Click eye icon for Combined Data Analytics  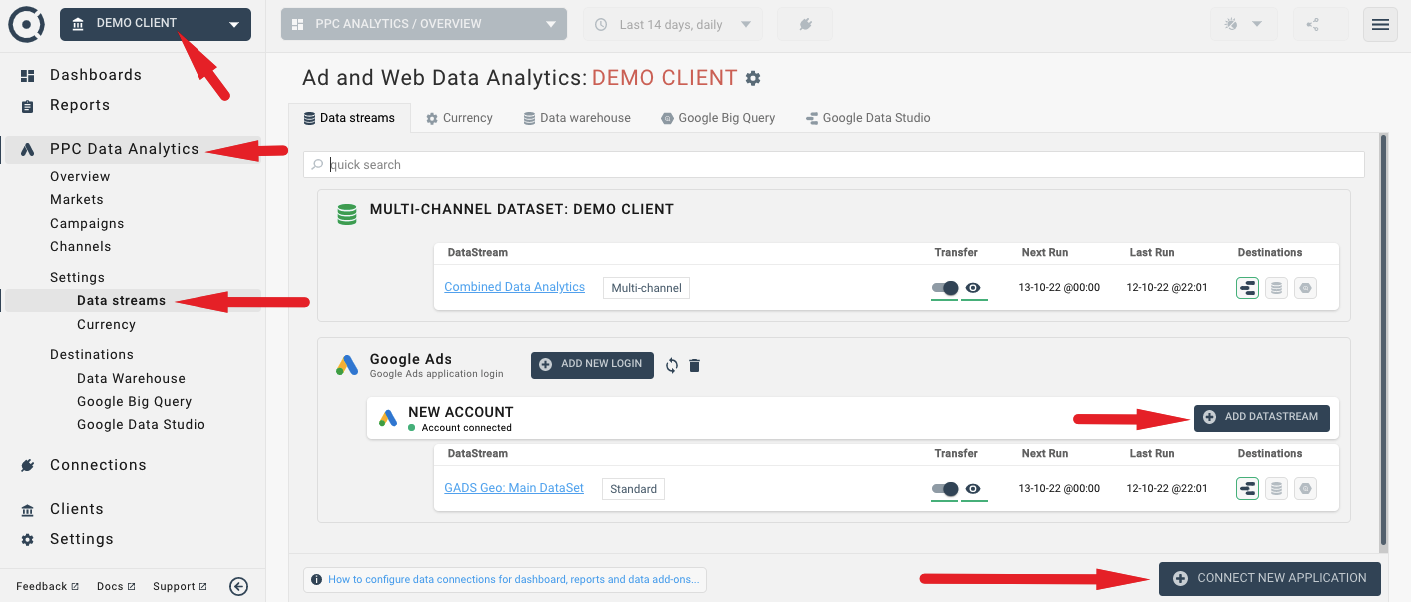point(973,288)
